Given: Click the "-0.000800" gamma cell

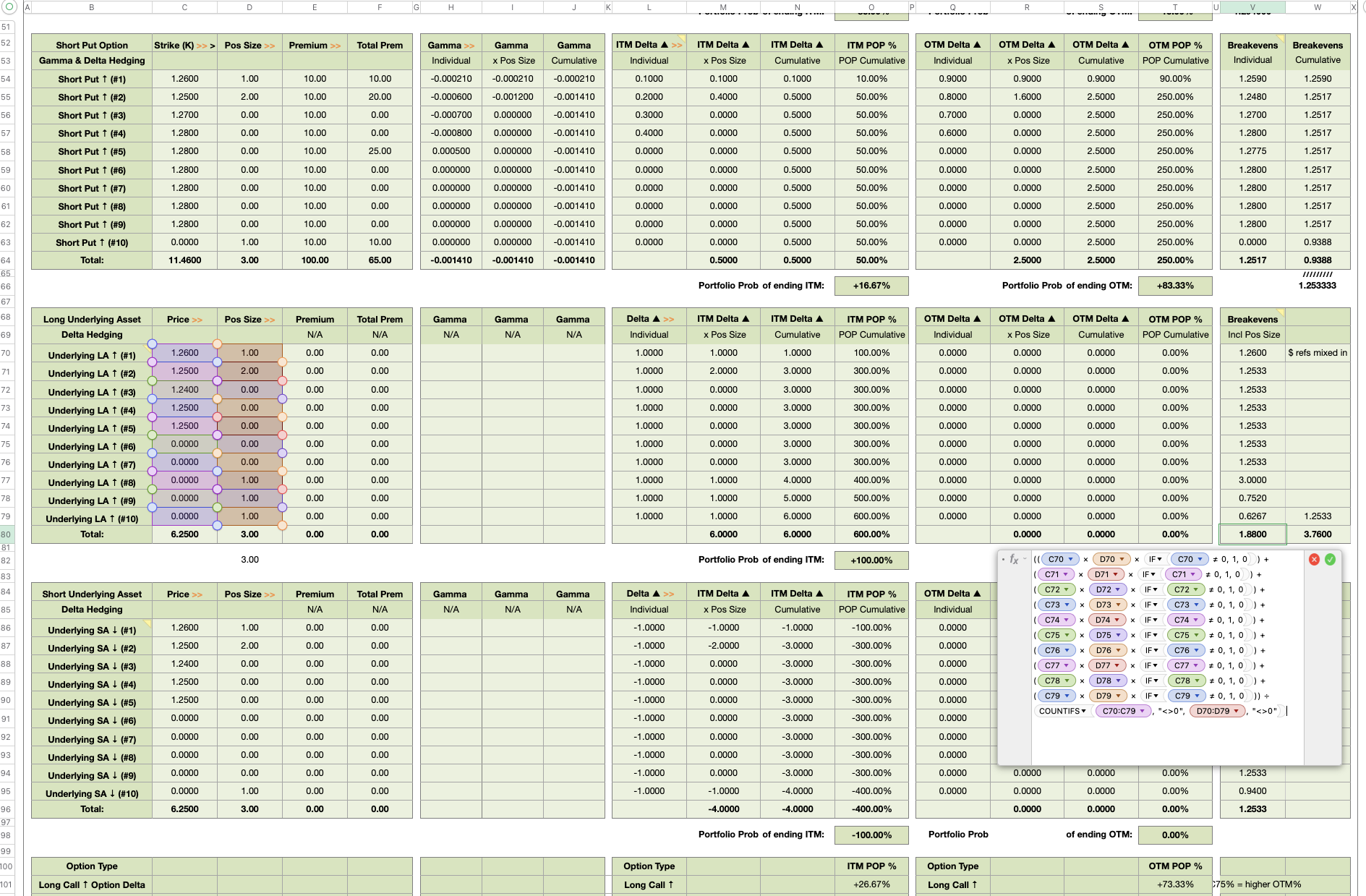Looking at the screenshot, I should (451, 133).
